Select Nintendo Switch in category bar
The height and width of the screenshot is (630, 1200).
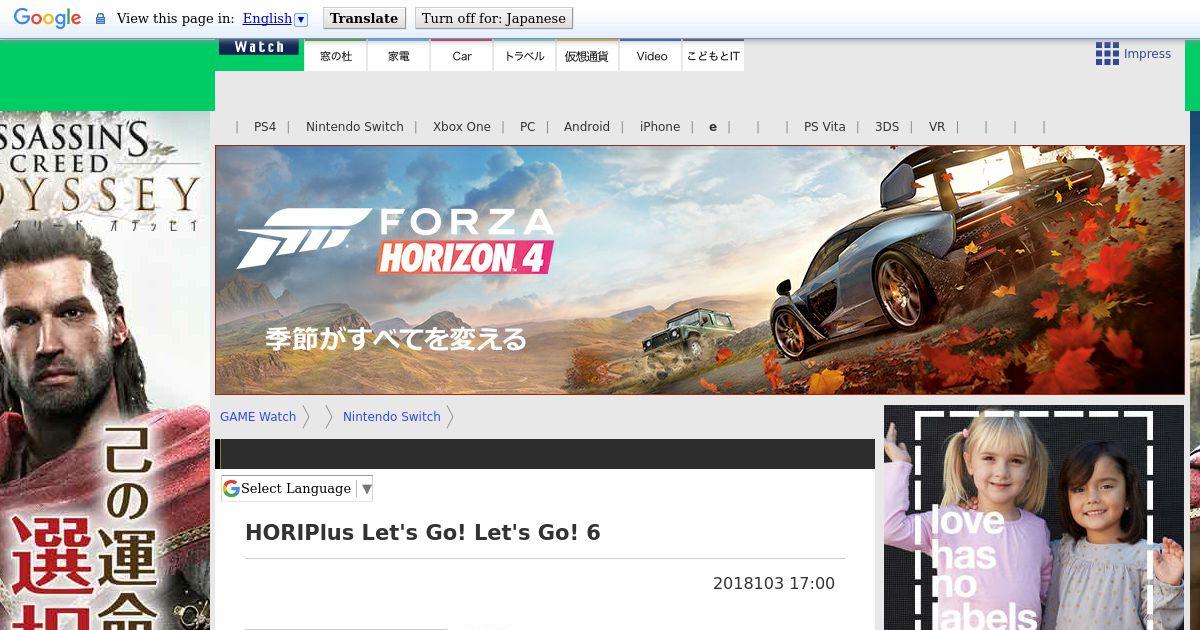[355, 127]
